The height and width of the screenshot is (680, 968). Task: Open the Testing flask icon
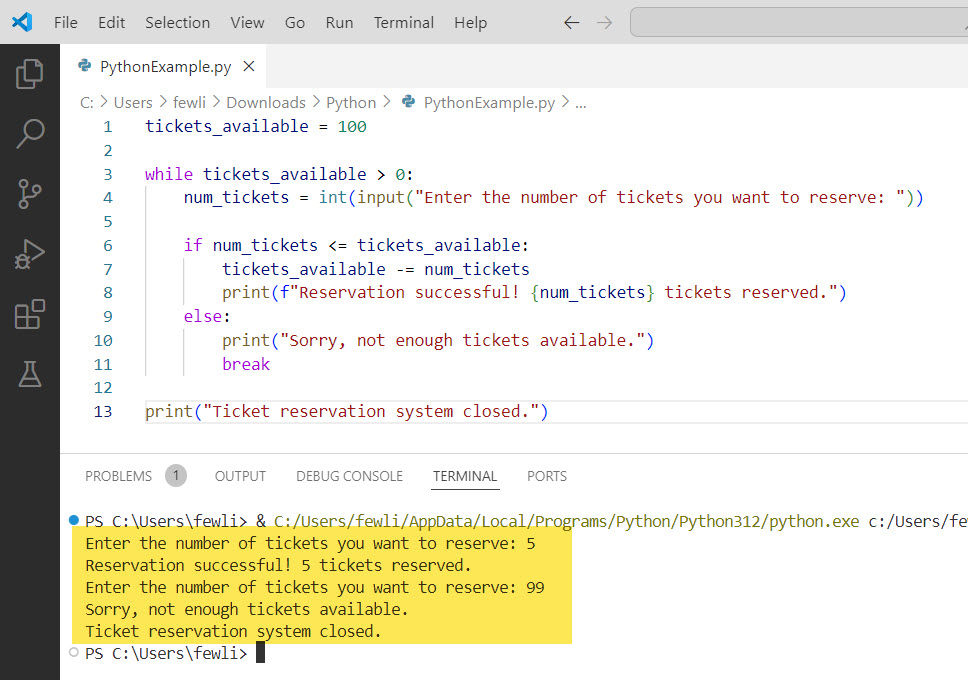pos(30,374)
